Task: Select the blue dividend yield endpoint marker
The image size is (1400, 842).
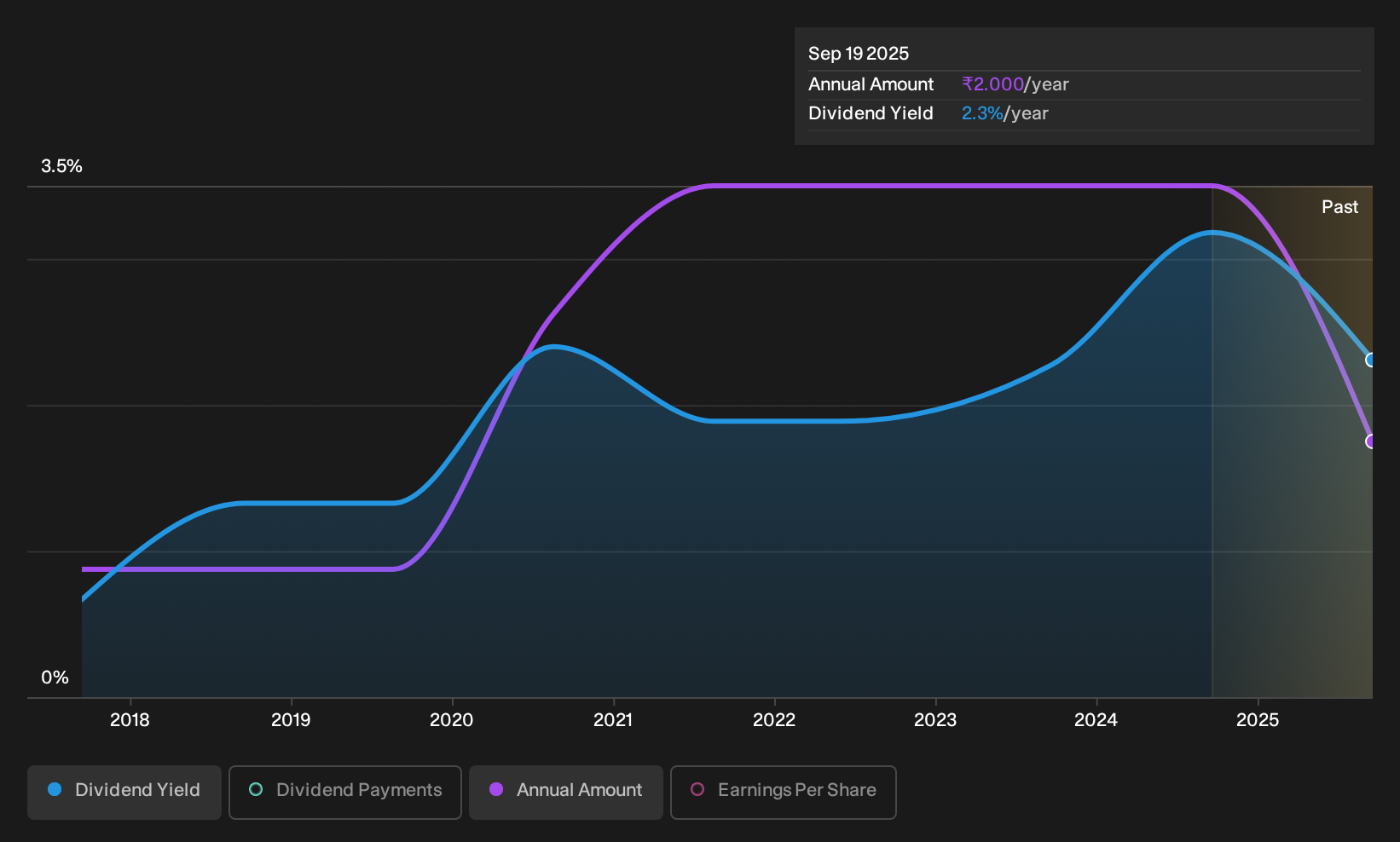Action: click(x=1370, y=360)
